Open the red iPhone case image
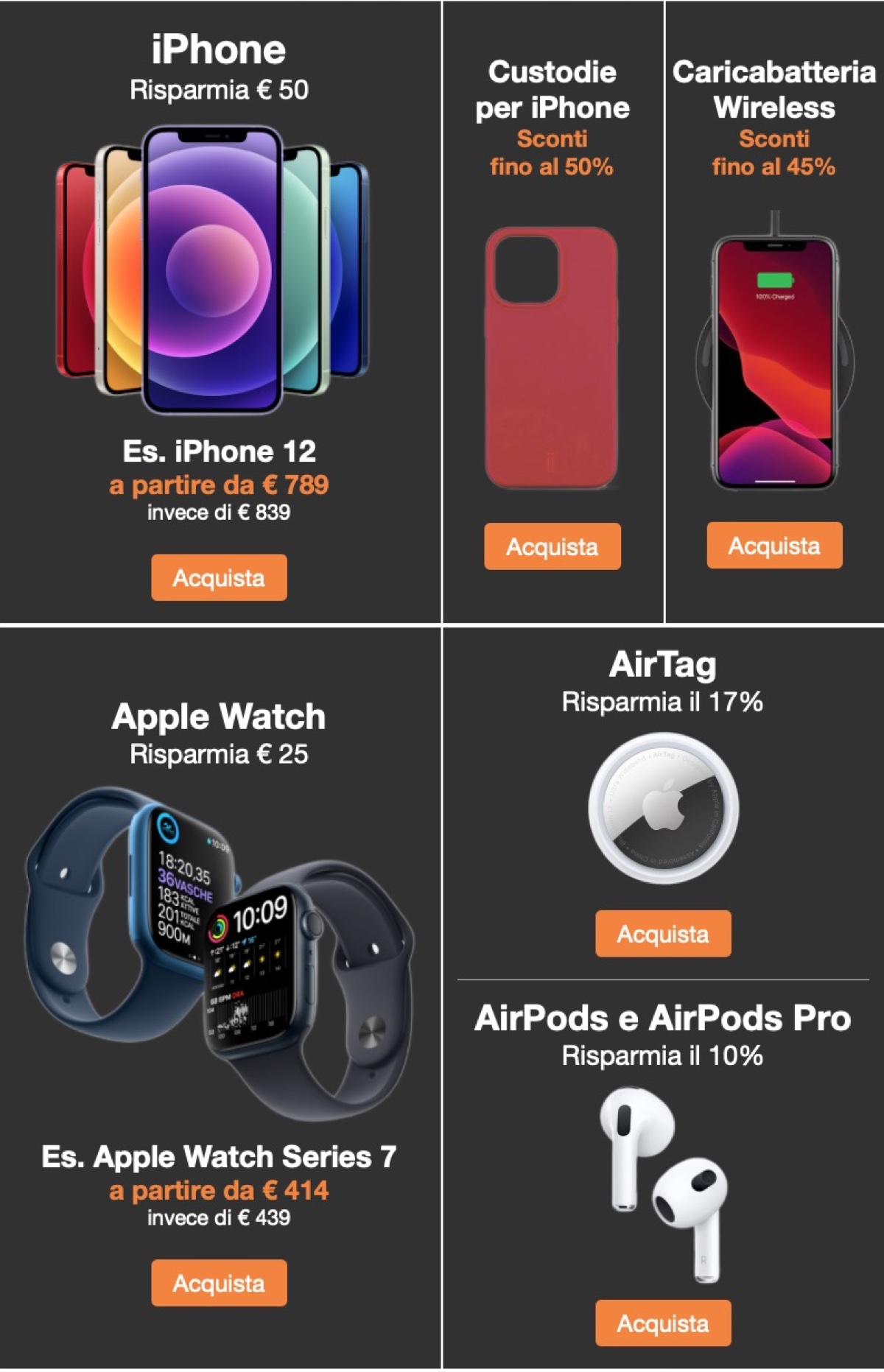Image resolution: width=884 pixels, height=1372 pixels. [551, 358]
